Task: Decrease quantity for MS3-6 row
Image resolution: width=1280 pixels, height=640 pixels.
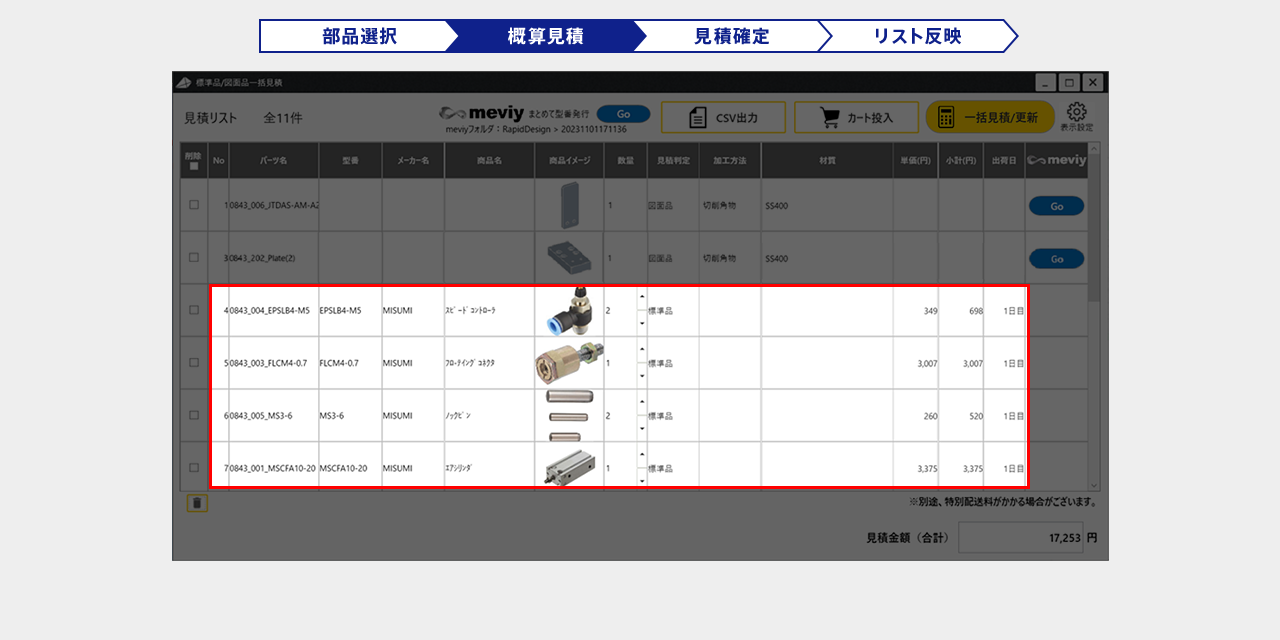Action: [x=641, y=428]
